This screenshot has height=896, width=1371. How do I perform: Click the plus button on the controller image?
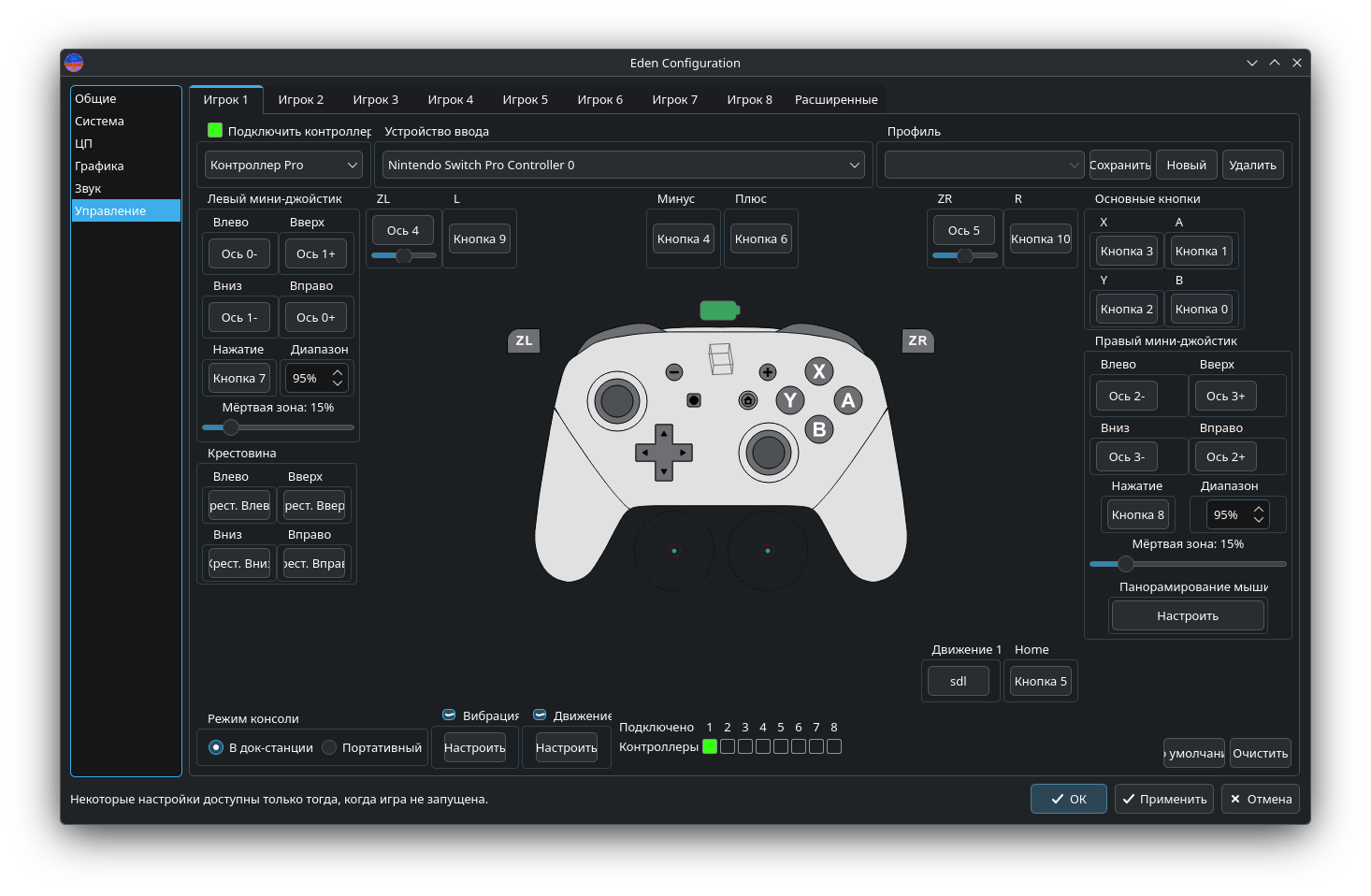click(768, 372)
